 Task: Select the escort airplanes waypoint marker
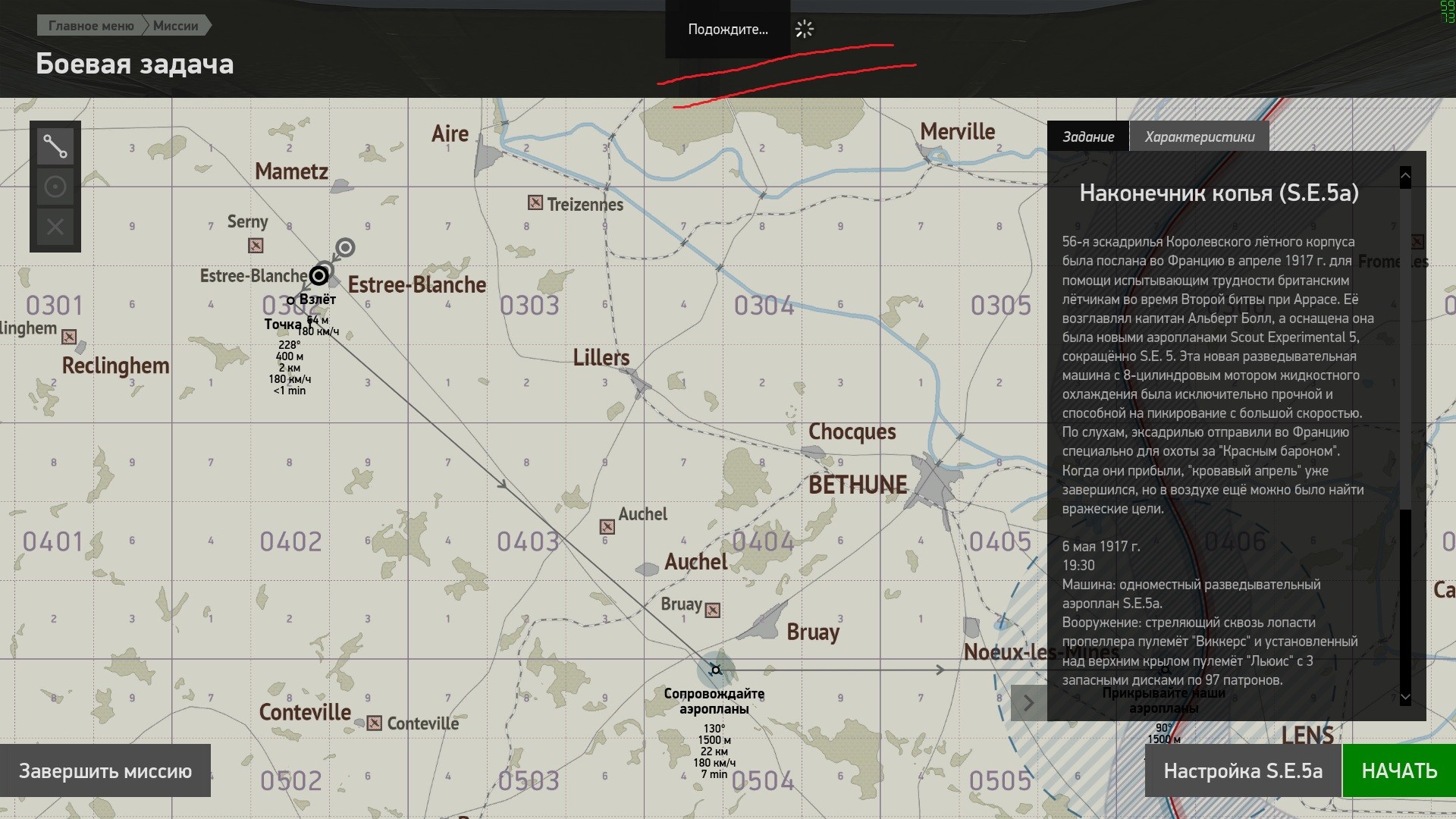pos(715,670)
